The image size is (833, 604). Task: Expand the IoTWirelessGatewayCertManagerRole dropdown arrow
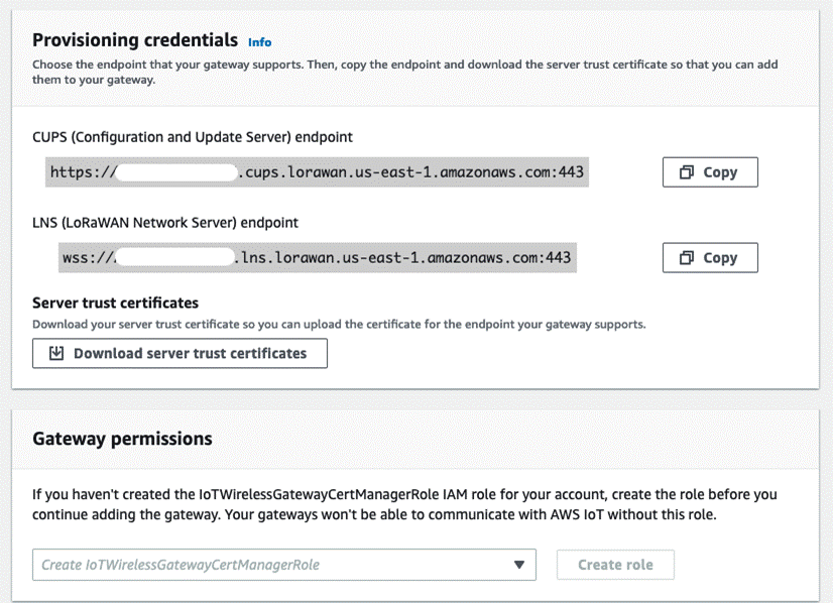pyautogui.click(x=519, y=565)
